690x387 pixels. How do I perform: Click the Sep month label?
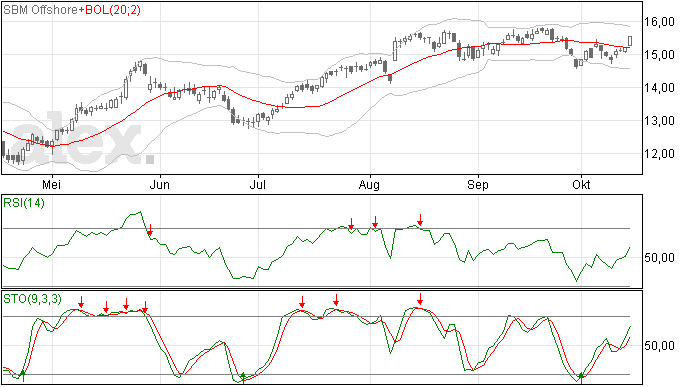click(478, 185)
